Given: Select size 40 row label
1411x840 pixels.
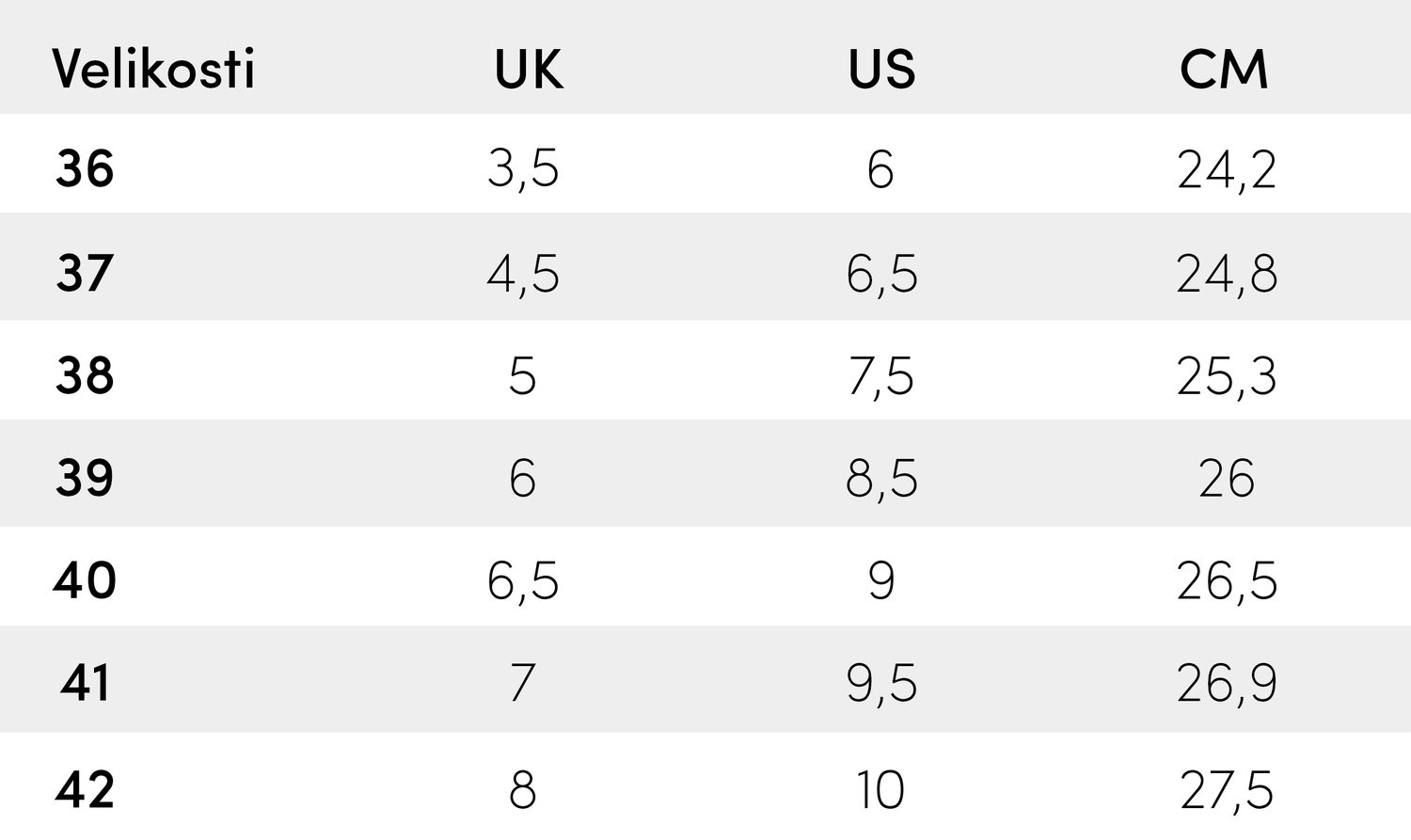Looking at the screenshot, I should coord(85,580).
